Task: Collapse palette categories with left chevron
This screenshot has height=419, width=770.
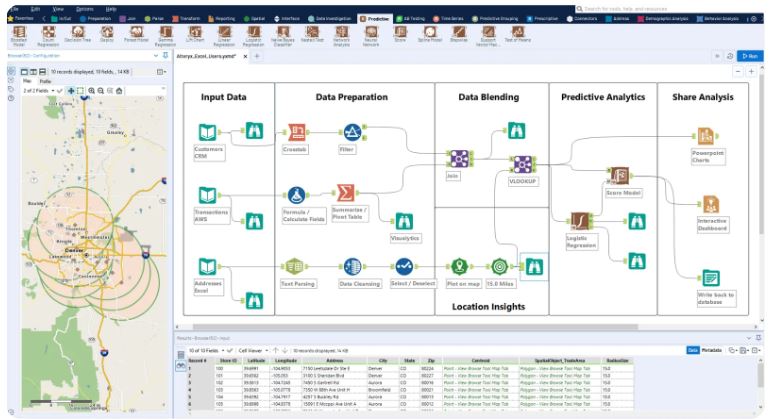Action: point(44,19)
